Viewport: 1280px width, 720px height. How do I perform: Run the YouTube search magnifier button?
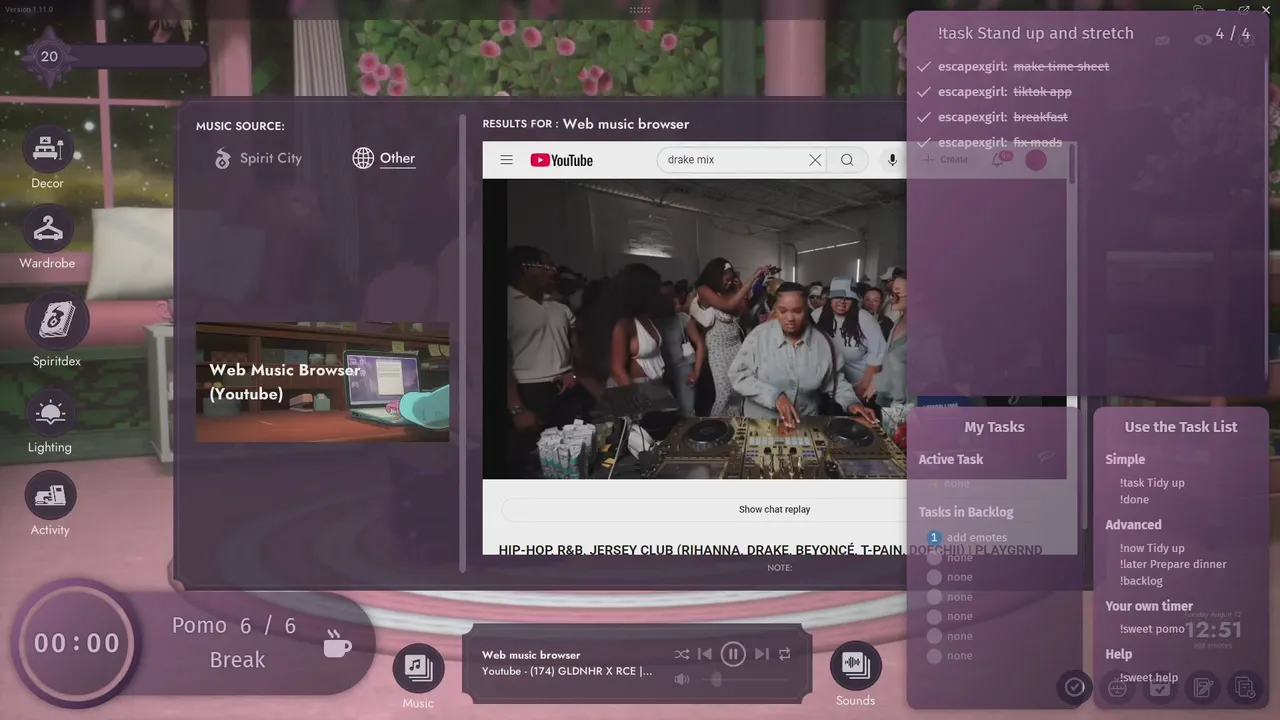(x=847, y=160)
